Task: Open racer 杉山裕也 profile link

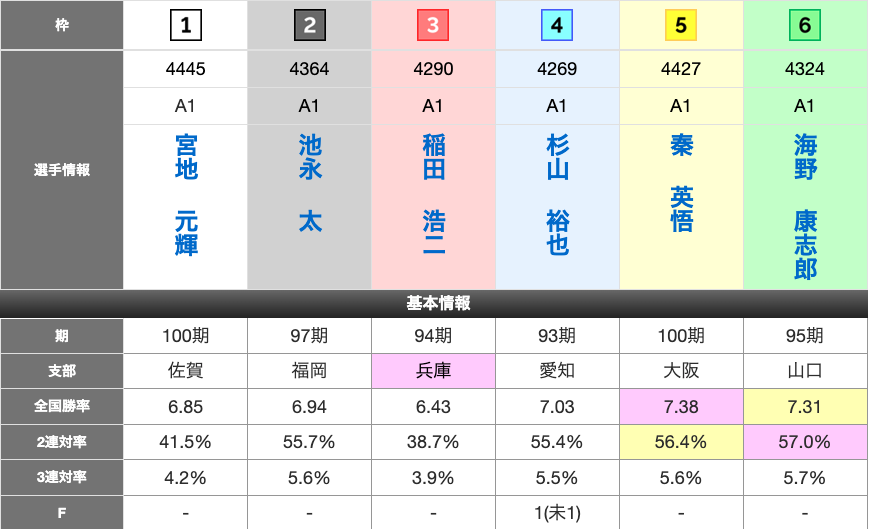Action: tap(557, 196)
